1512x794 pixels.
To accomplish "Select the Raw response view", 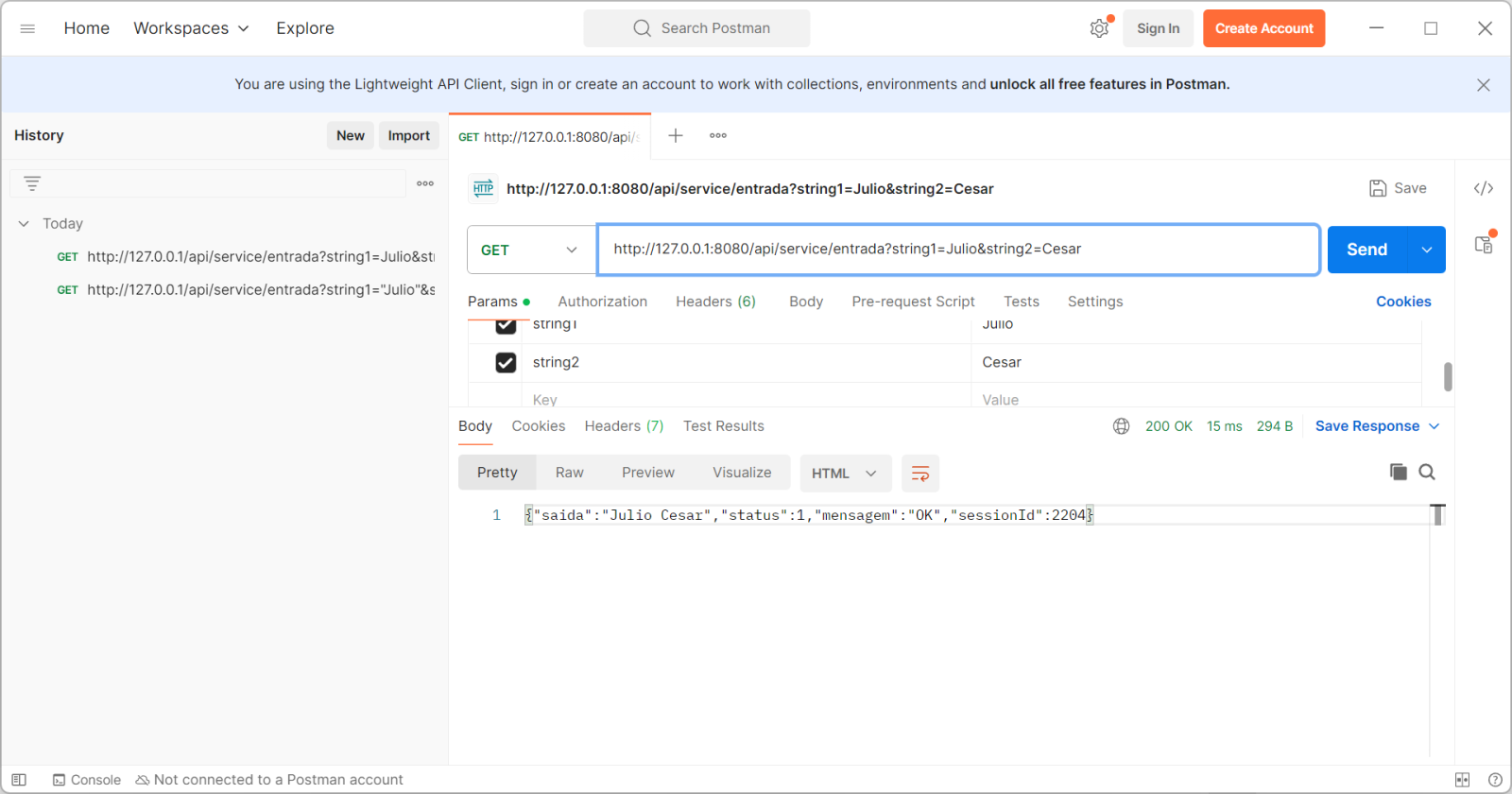I will (x=569, y=473).
